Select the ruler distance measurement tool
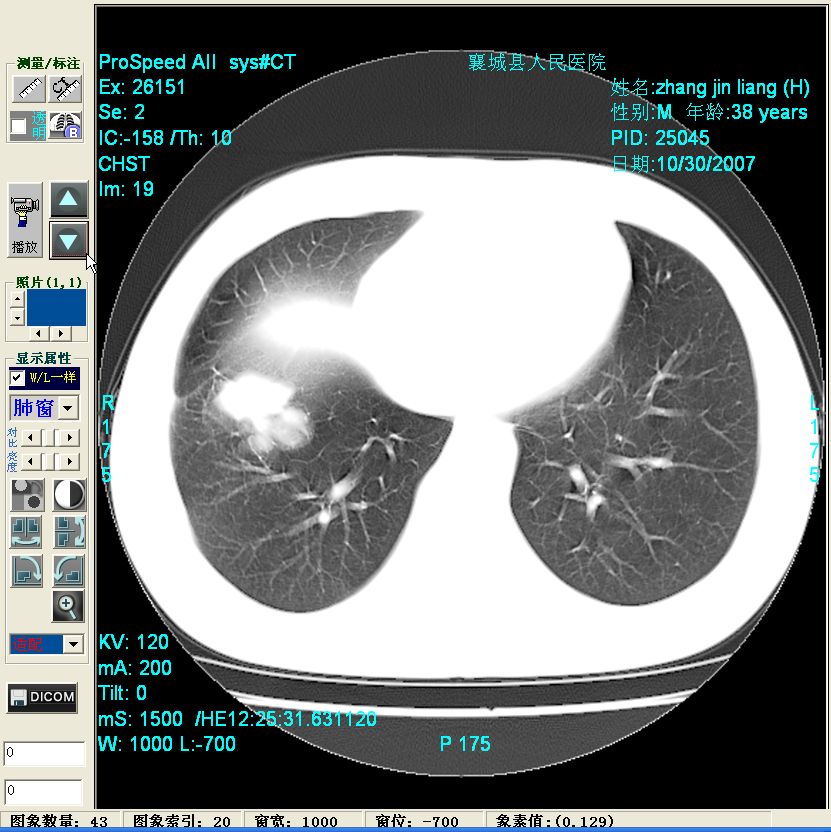 28,88
